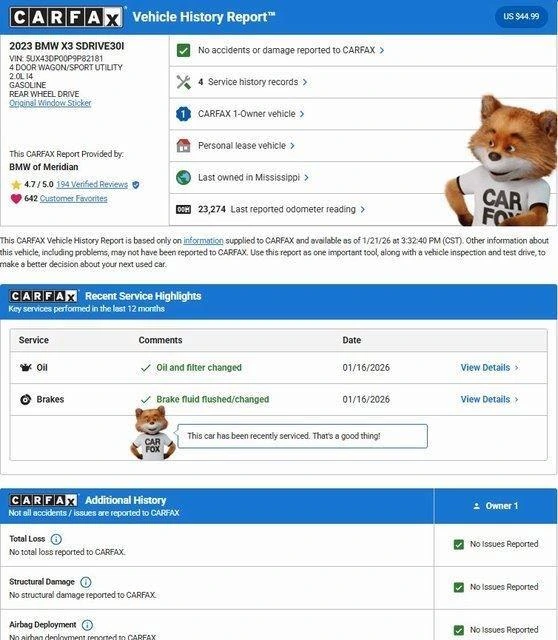This screenshot has height=640, width=558.
Task: Click the green No accidents checkmark box
Action: tap(183, 50)
